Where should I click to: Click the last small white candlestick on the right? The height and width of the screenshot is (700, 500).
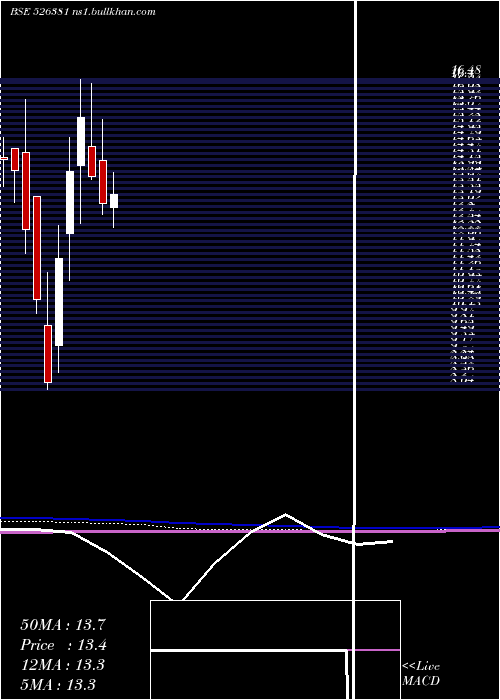(x=114, y=201)
